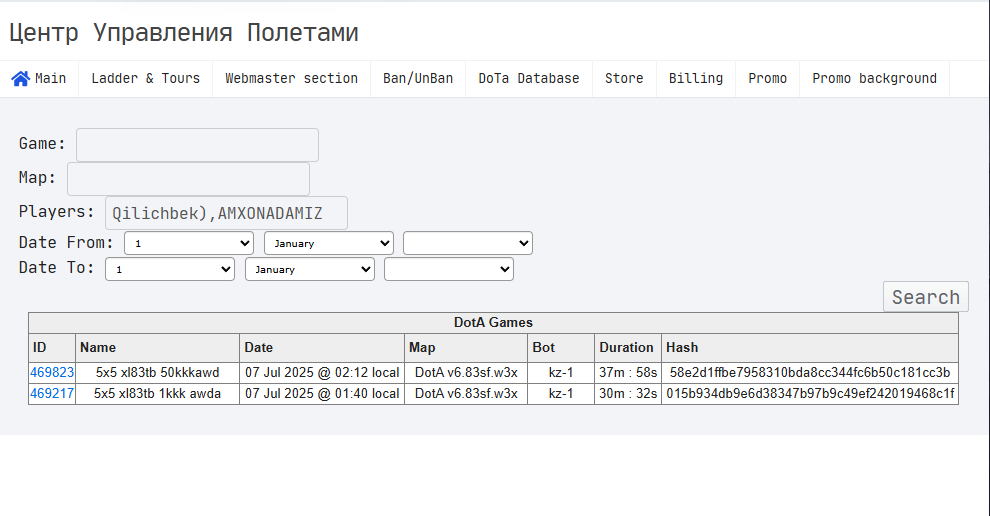The height and width of the screenshot is (516, 990).
Task: Click the DotA Games table title
Action: [493, 323]
